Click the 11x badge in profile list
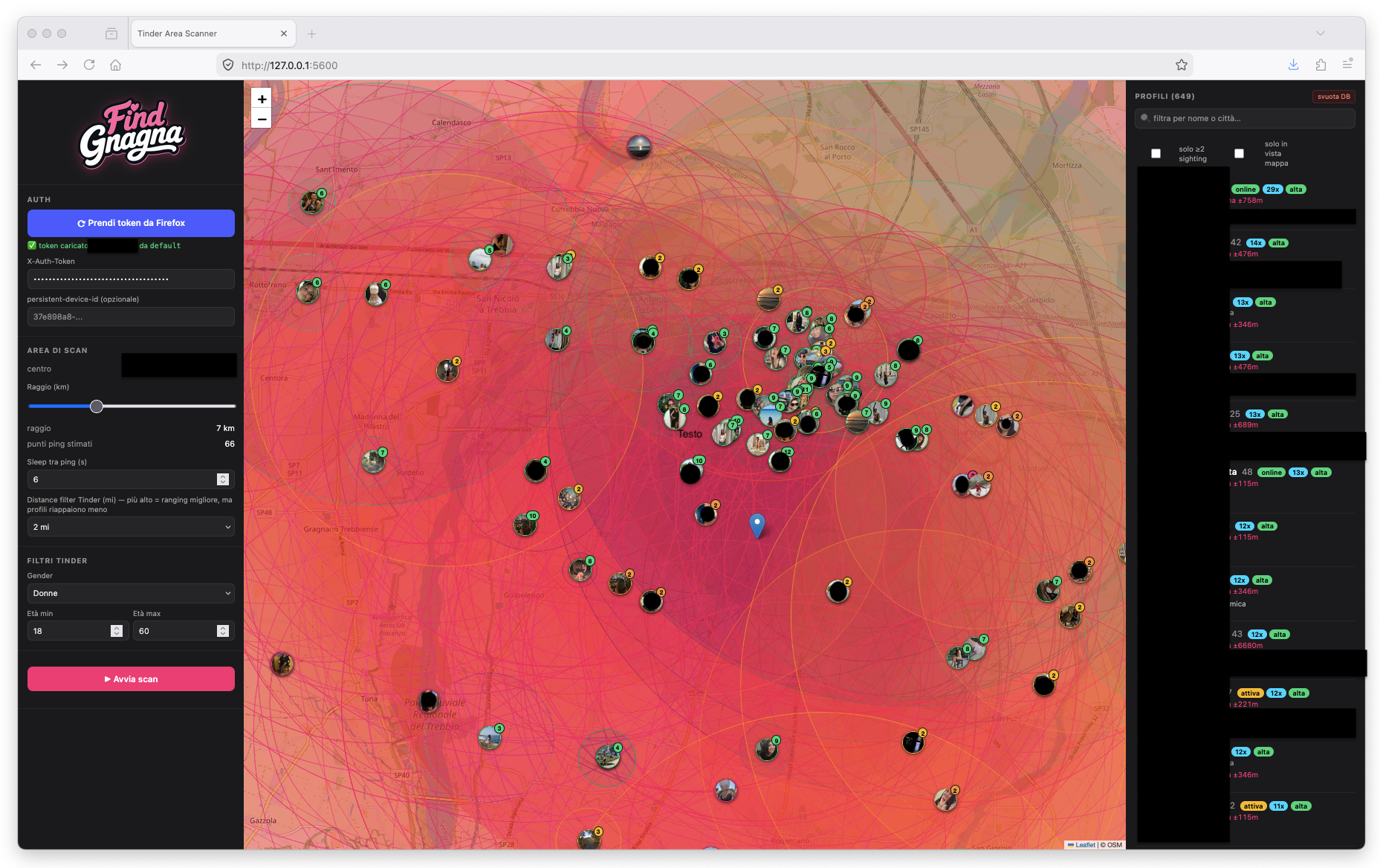The width and height of the screenshot is (1380, 868). 1278,806
